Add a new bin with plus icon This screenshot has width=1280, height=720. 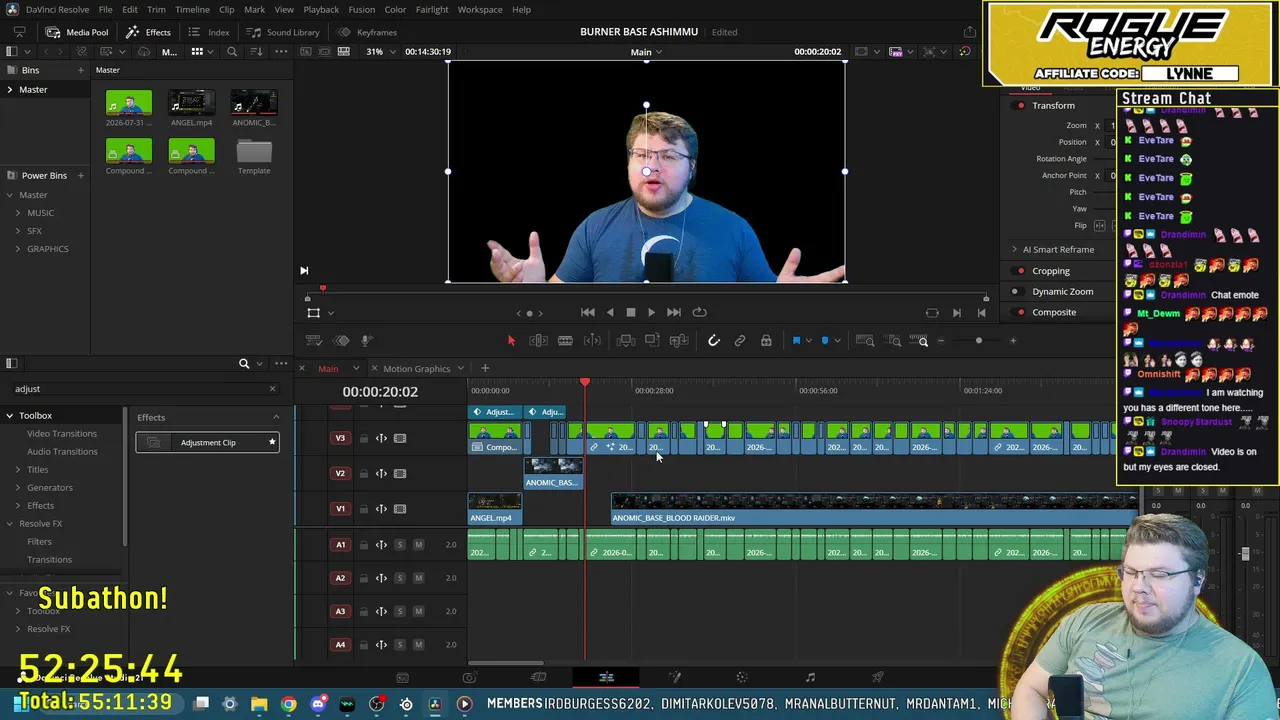(80, 70)
